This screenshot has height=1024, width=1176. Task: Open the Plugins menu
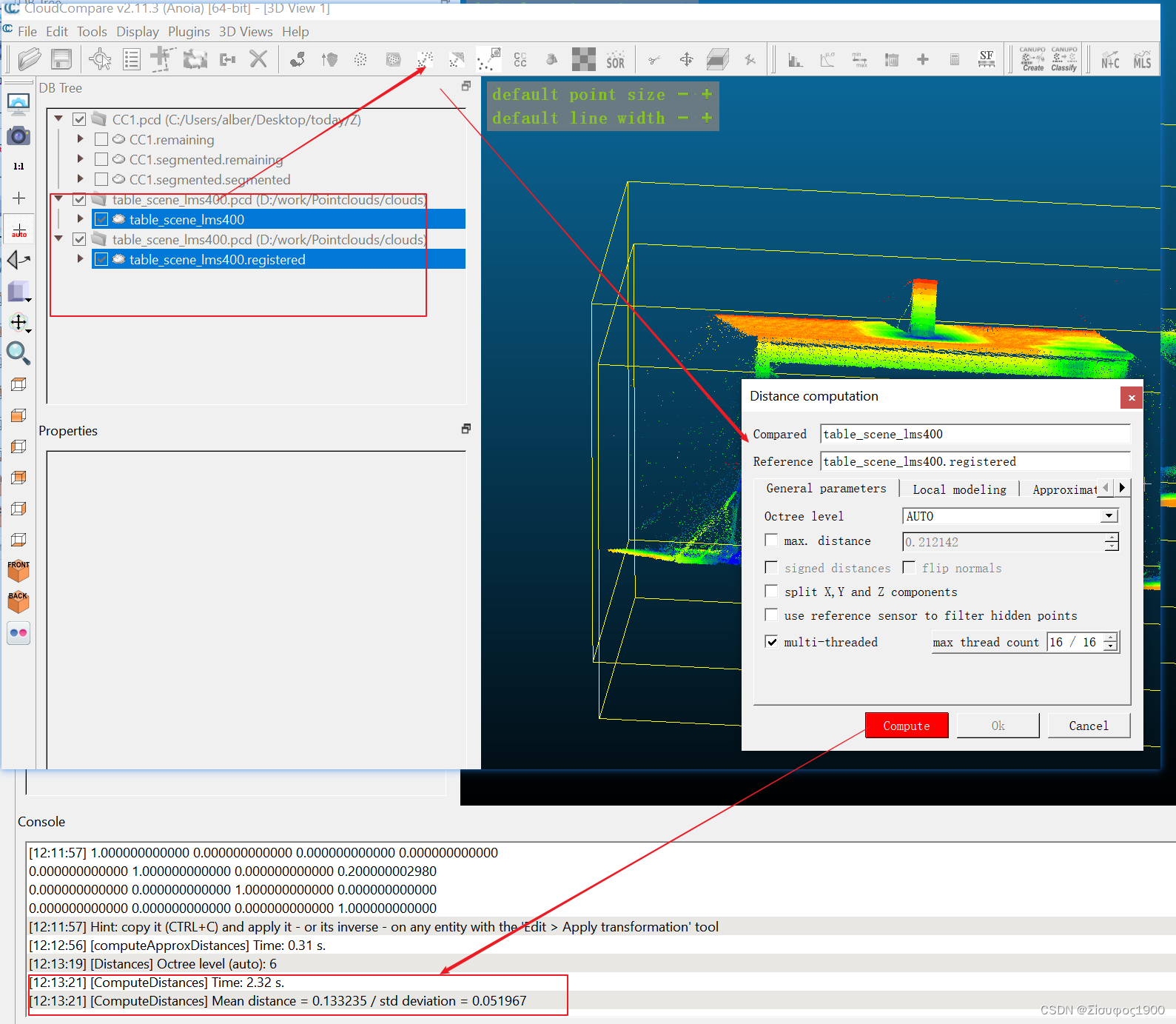tap(189, 32)
